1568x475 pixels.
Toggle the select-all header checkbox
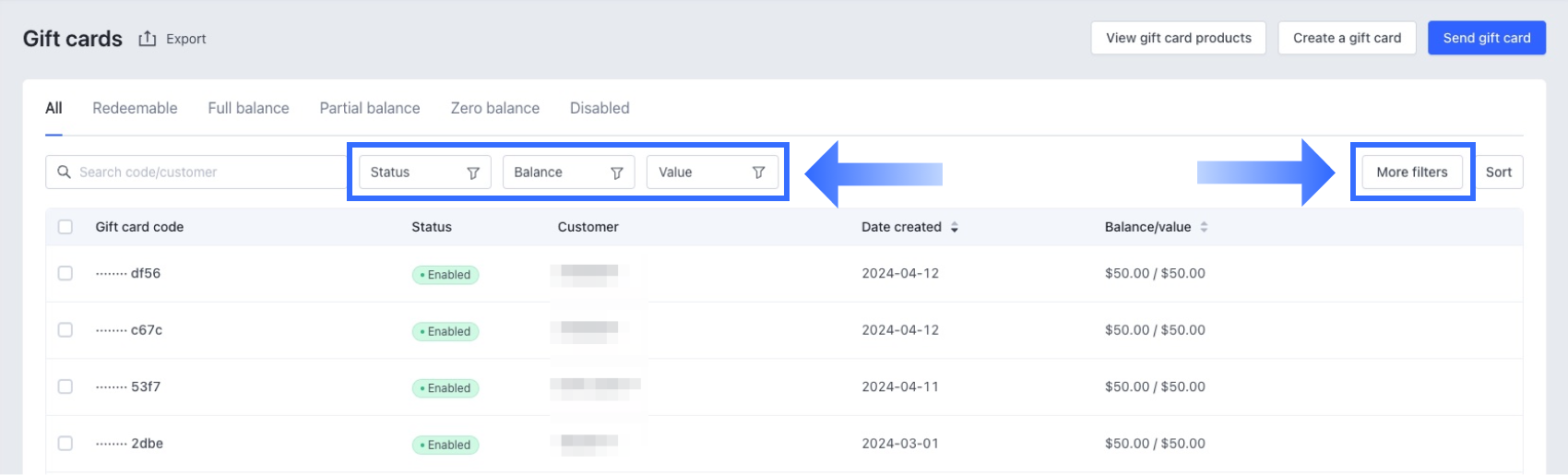coord(65,227)
